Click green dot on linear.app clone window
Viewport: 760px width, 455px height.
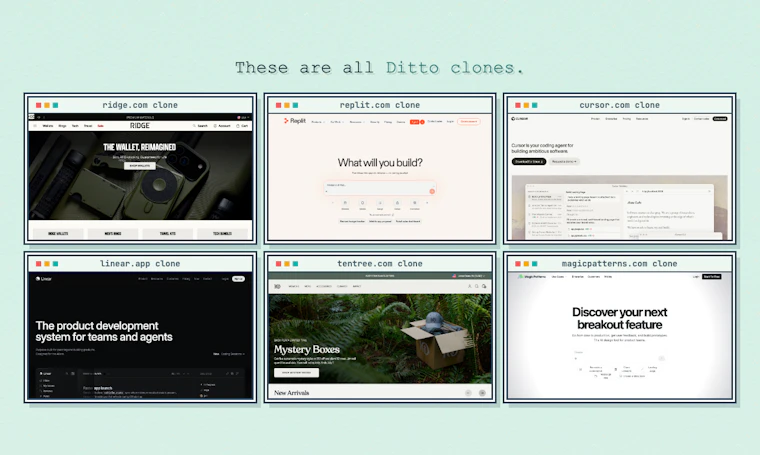(x=55, y=264)
